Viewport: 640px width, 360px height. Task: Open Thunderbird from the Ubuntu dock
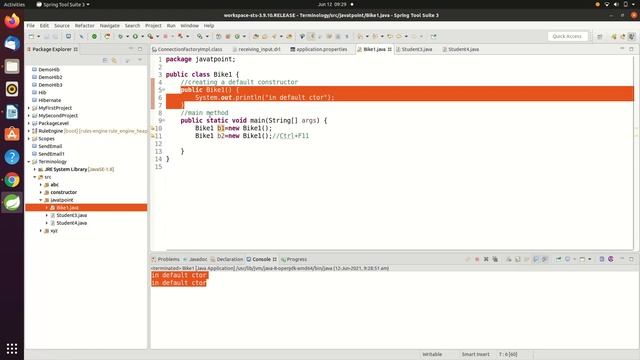click(x=12, y=43)
